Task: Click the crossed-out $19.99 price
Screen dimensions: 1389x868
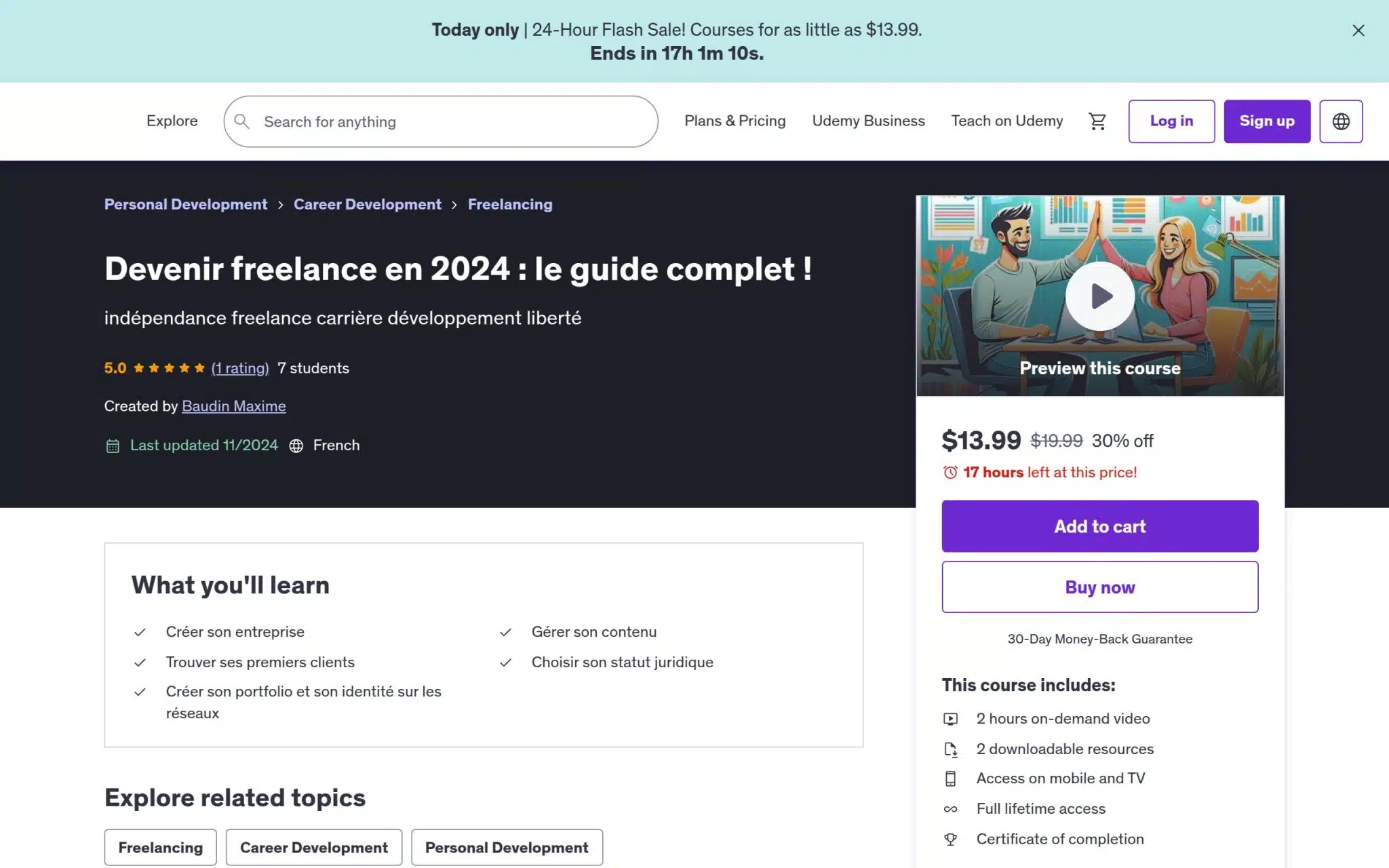Action: [x=1056, y=441]
